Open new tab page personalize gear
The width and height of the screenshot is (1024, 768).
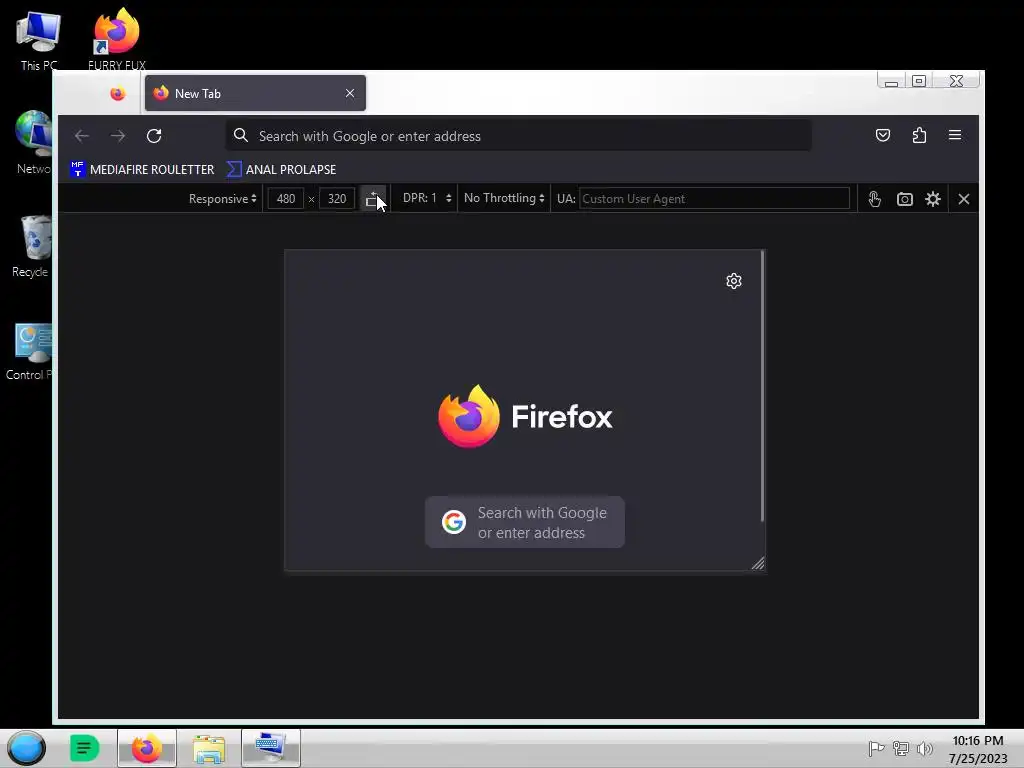point(734,281)
